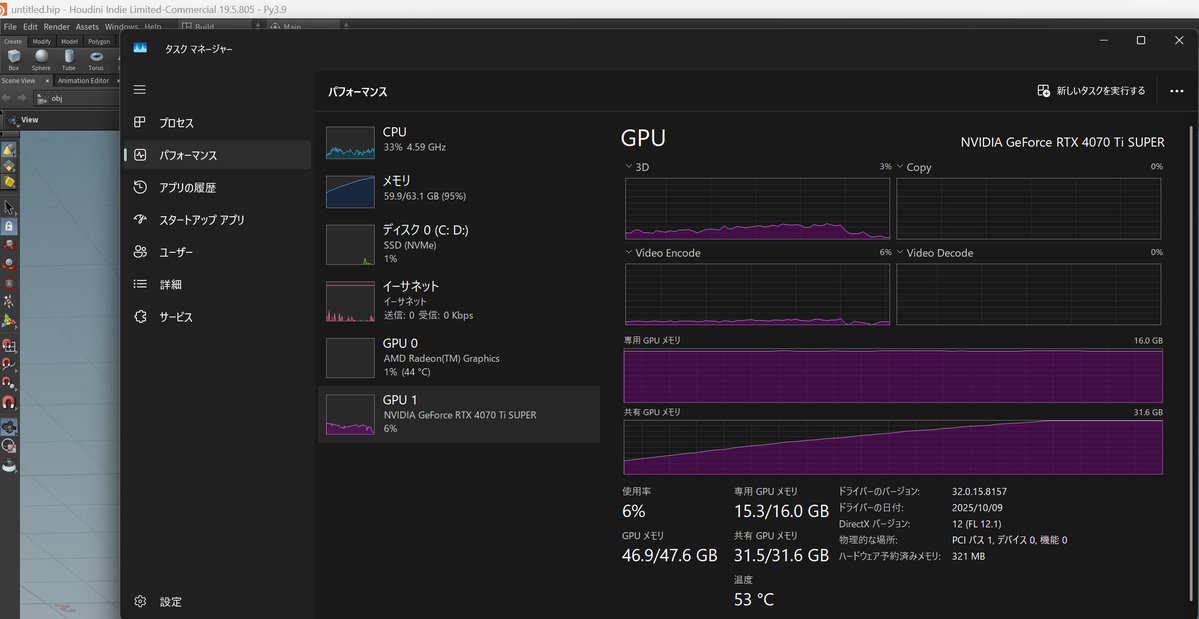Toggle Houdini grid snapping magnet
This screenshot has height=619, width=1199.
click(x=8, y=345)
